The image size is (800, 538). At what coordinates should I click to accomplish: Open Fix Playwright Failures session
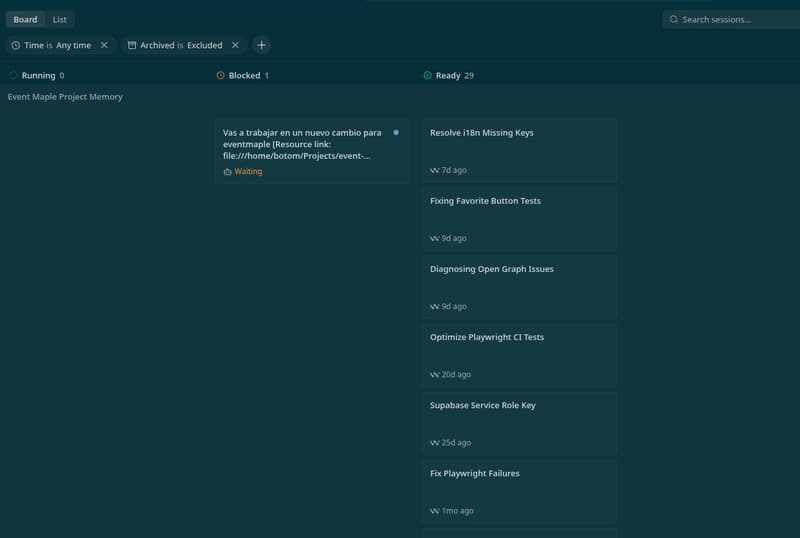(x=519, y=492)
